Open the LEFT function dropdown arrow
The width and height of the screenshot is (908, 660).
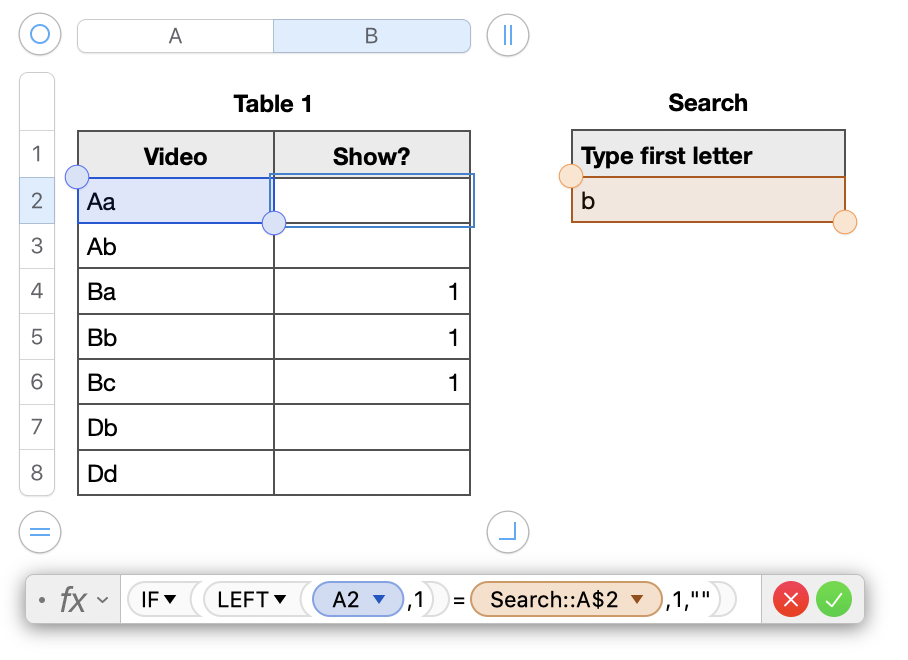click(x=280, y=600)
